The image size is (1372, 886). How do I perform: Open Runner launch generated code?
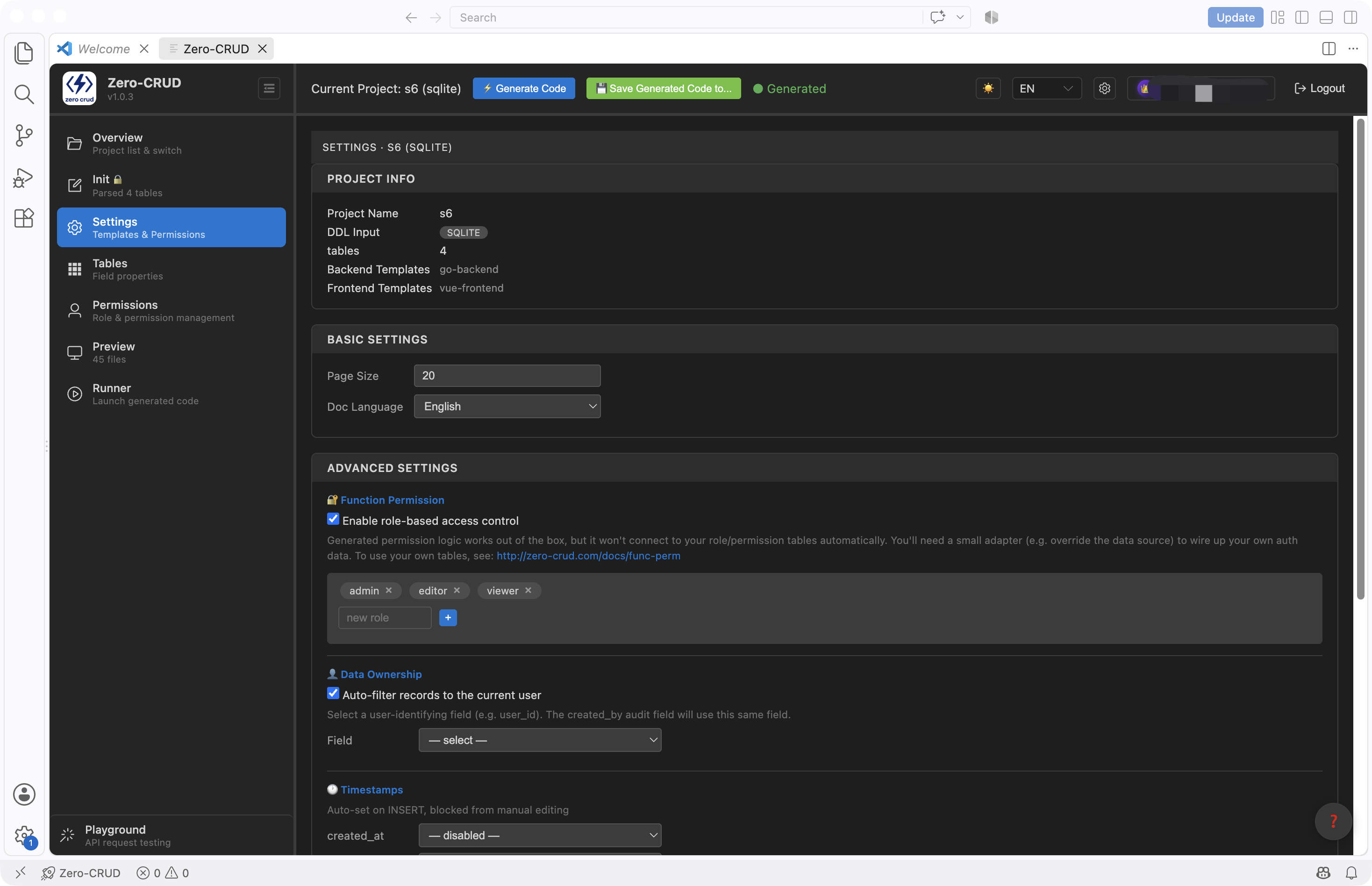(x=171, y=394)
